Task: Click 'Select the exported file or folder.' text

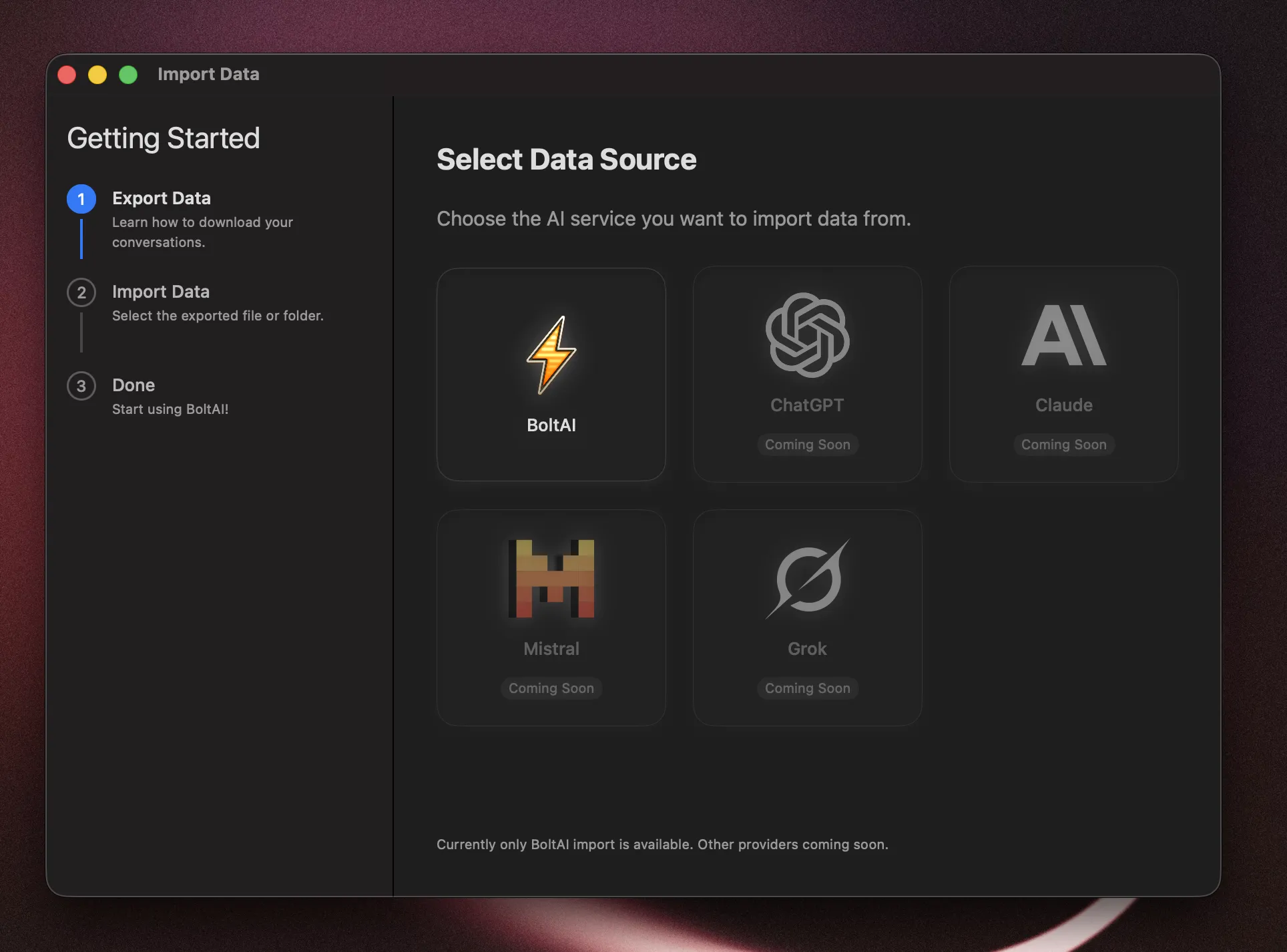Action: click(218, 316)
